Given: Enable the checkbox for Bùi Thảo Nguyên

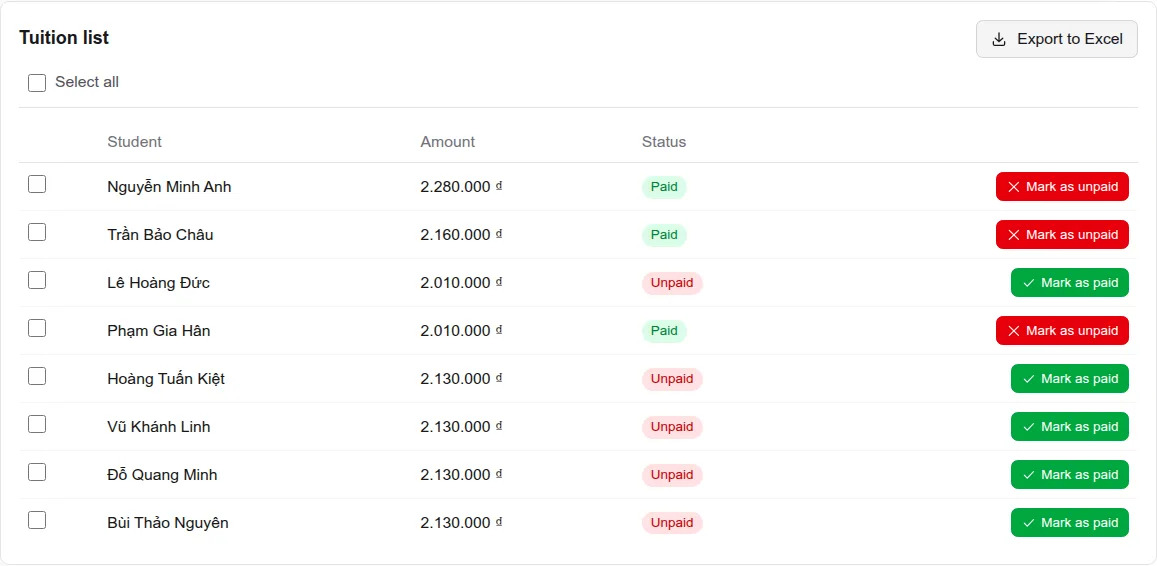Looking at the screenshot, I should (x=37, y=520).
